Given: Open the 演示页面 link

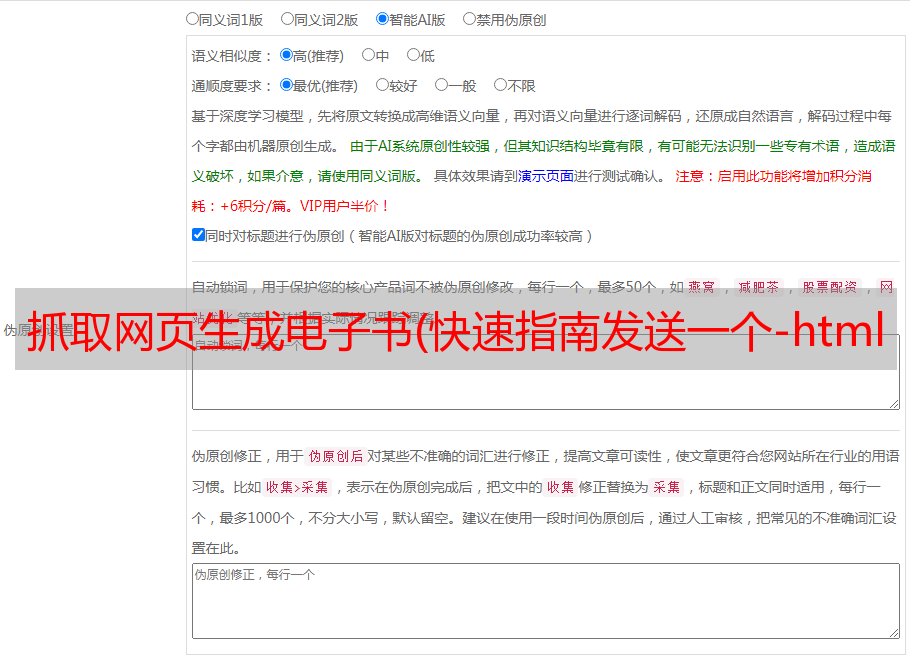Looking at the screenshot, I should pos(546,176).
